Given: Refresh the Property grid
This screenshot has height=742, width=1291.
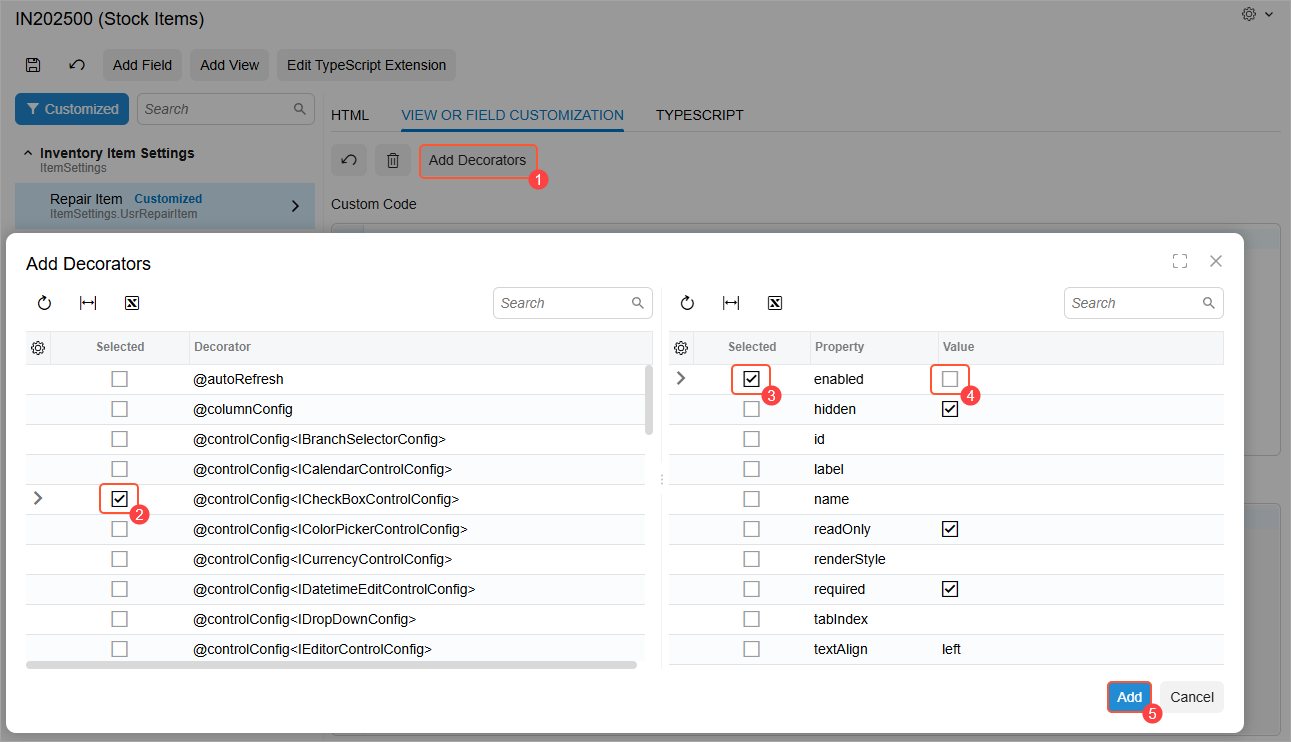Looking at the screenshot, I should [x=687, y=303].
